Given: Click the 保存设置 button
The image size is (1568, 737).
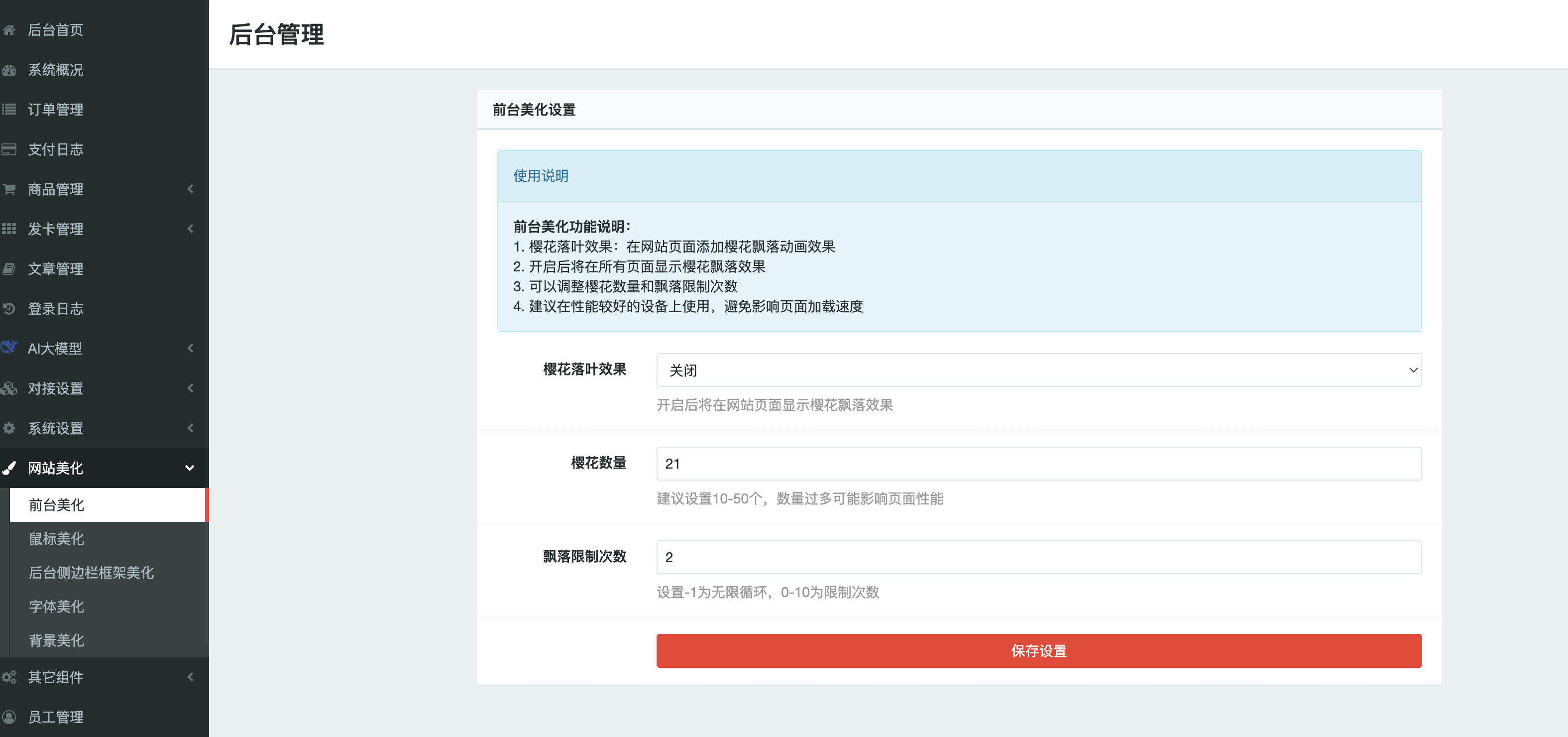Looking at the screenshot, I should [1038, 650].
